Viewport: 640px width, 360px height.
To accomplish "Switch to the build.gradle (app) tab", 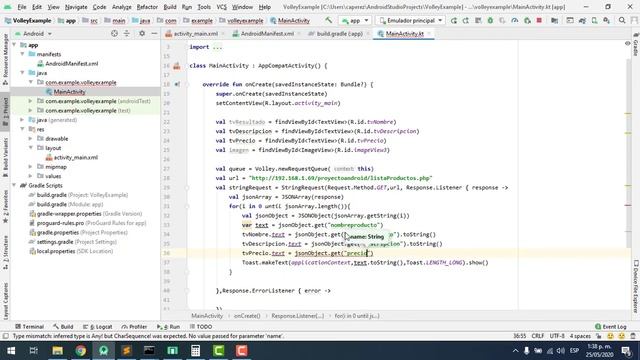I will 339,33.
